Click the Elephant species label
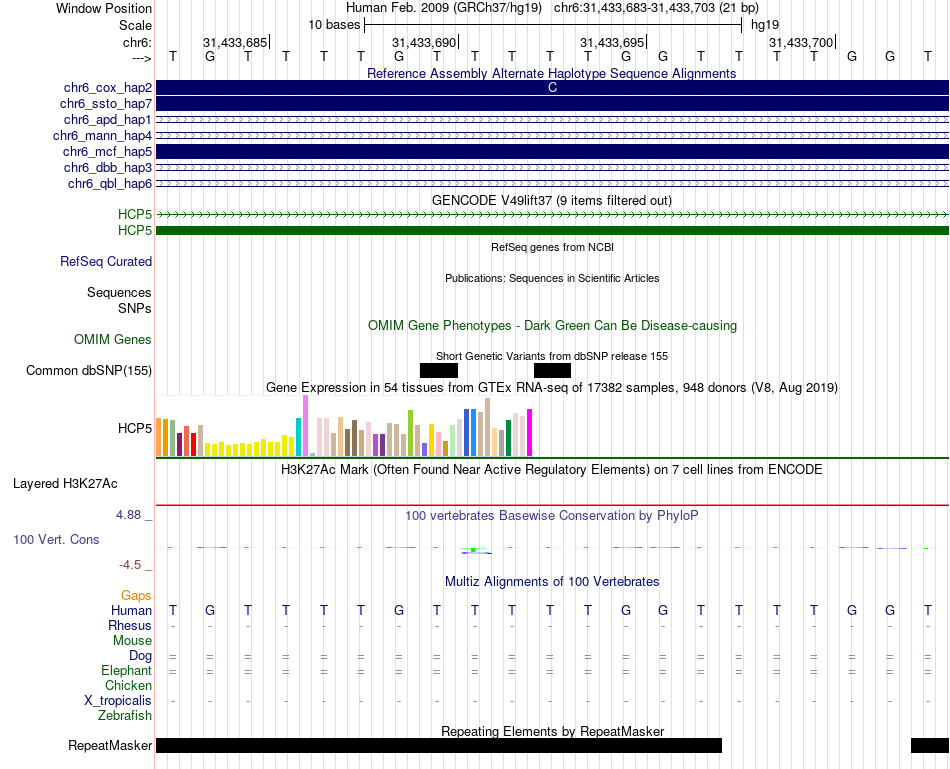 (127, 670)
